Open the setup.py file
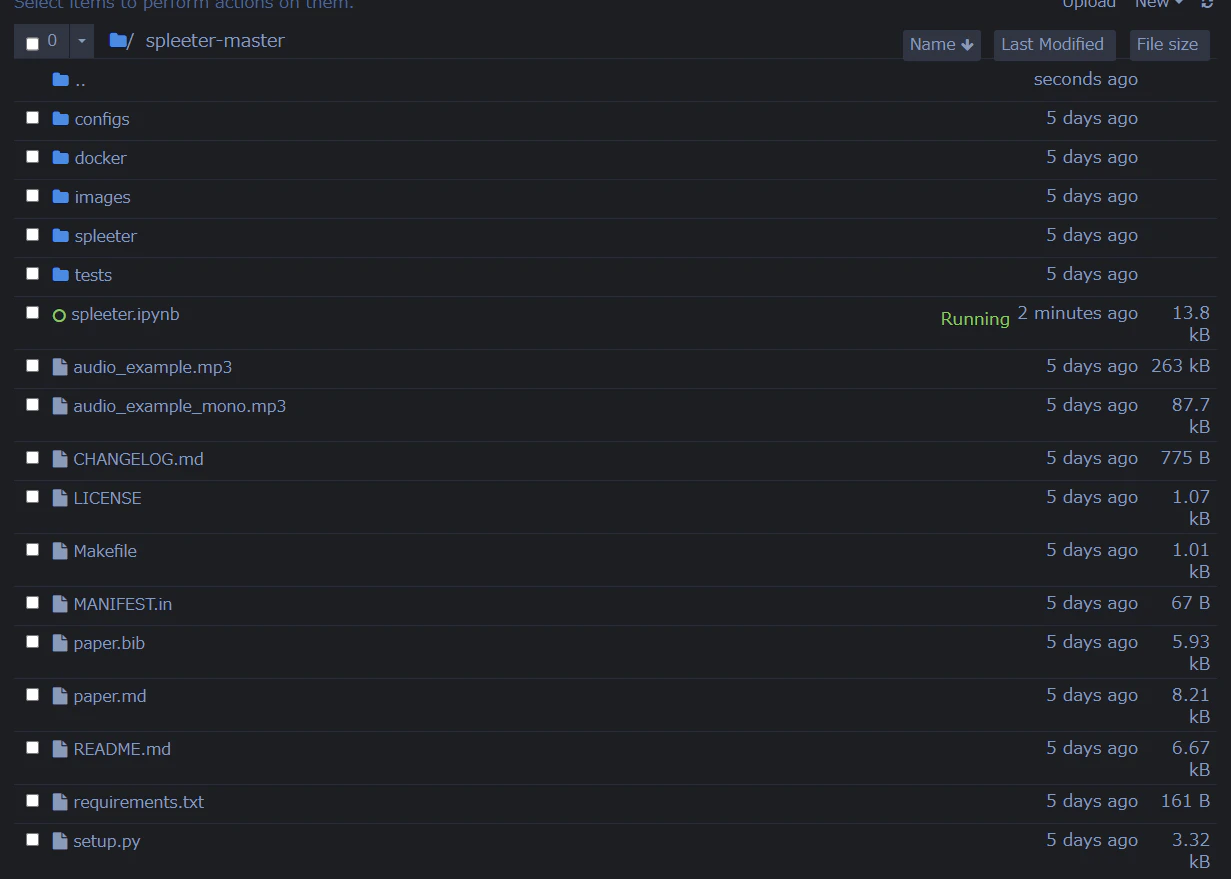This screenshot has width=1231, height=879. 107,842
